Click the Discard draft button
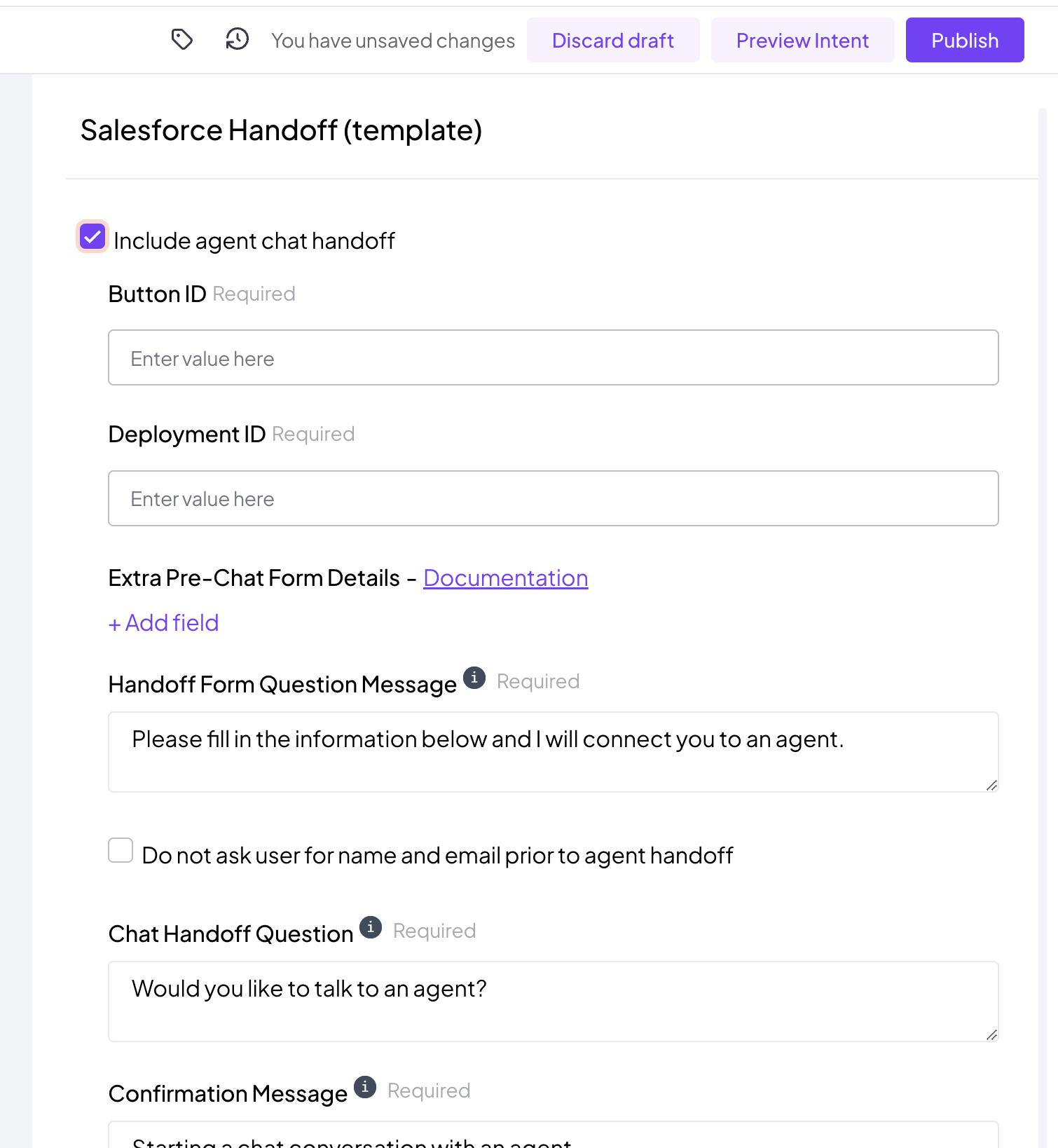The image size is (1058, 1148). coord(613,40)
